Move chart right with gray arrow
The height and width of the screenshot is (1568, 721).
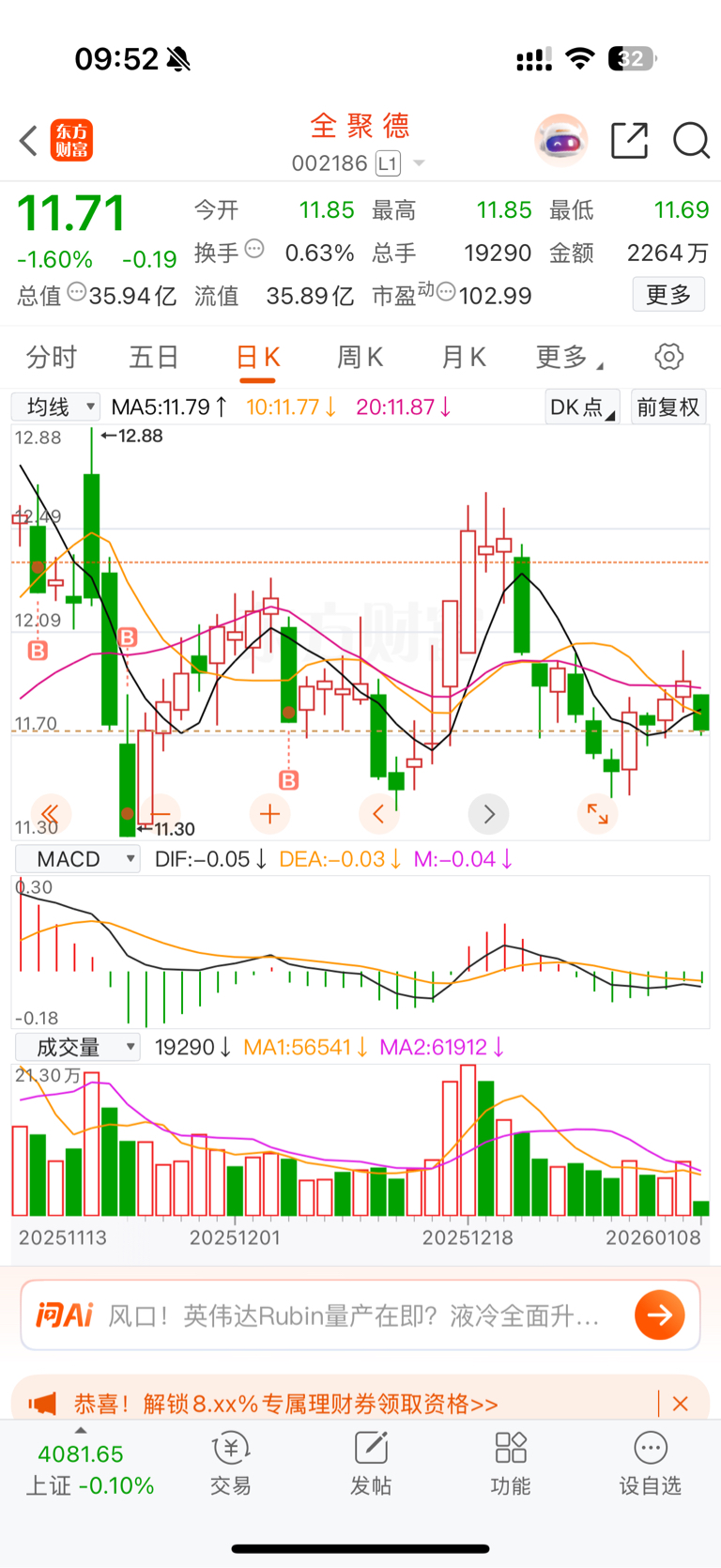(488, 813)
